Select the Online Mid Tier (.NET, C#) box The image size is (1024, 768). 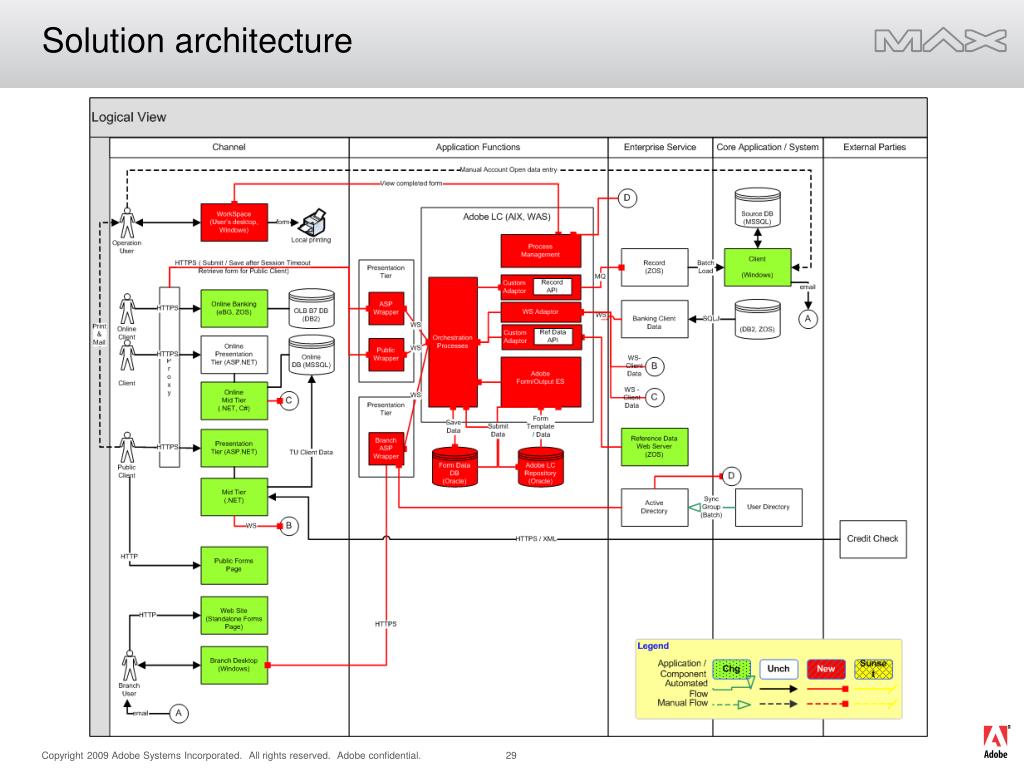[234, 400]
